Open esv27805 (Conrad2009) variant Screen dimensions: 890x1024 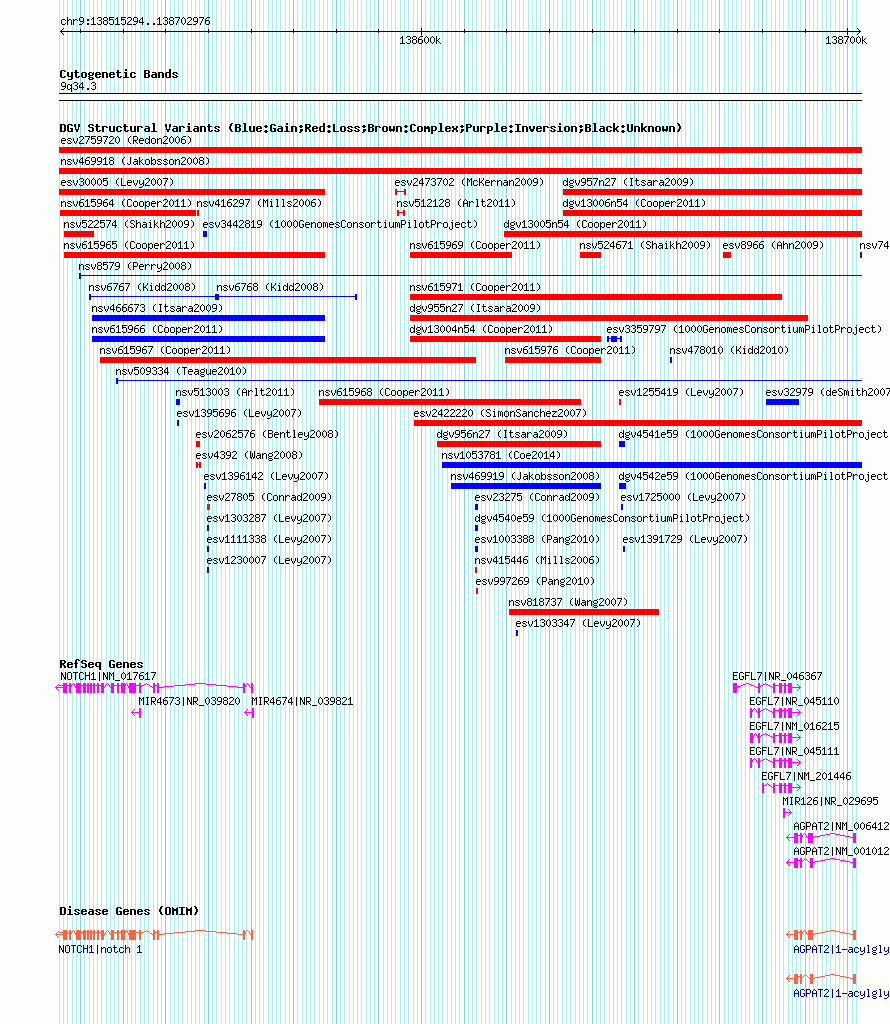[269, 496]
